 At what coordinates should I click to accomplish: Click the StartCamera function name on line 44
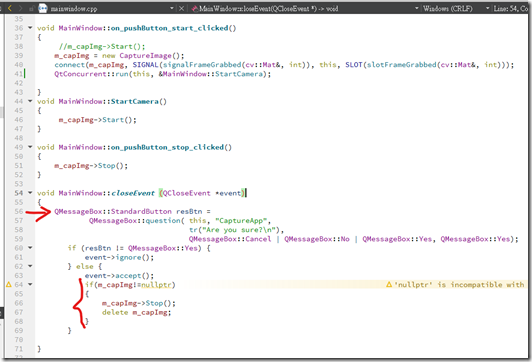click(135, 101)
